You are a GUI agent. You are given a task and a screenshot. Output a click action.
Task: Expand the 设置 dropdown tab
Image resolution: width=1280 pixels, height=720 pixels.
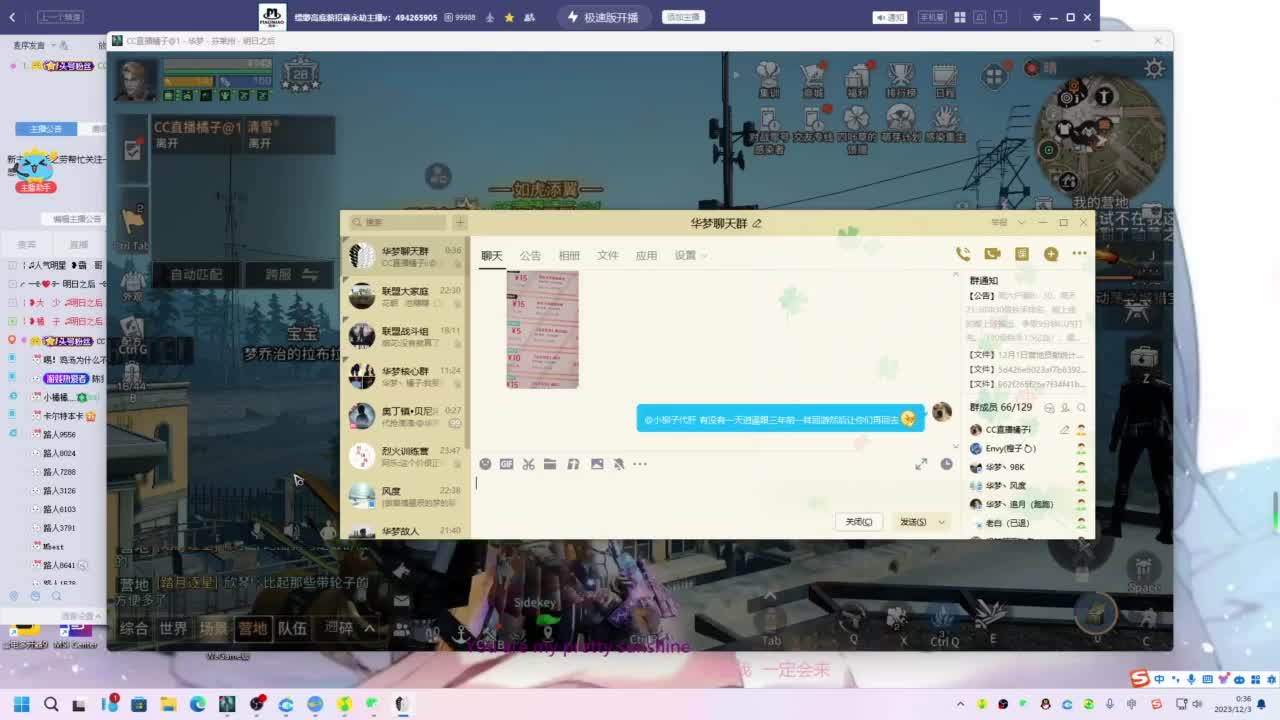pyautogui.click(x=690, y=256)
